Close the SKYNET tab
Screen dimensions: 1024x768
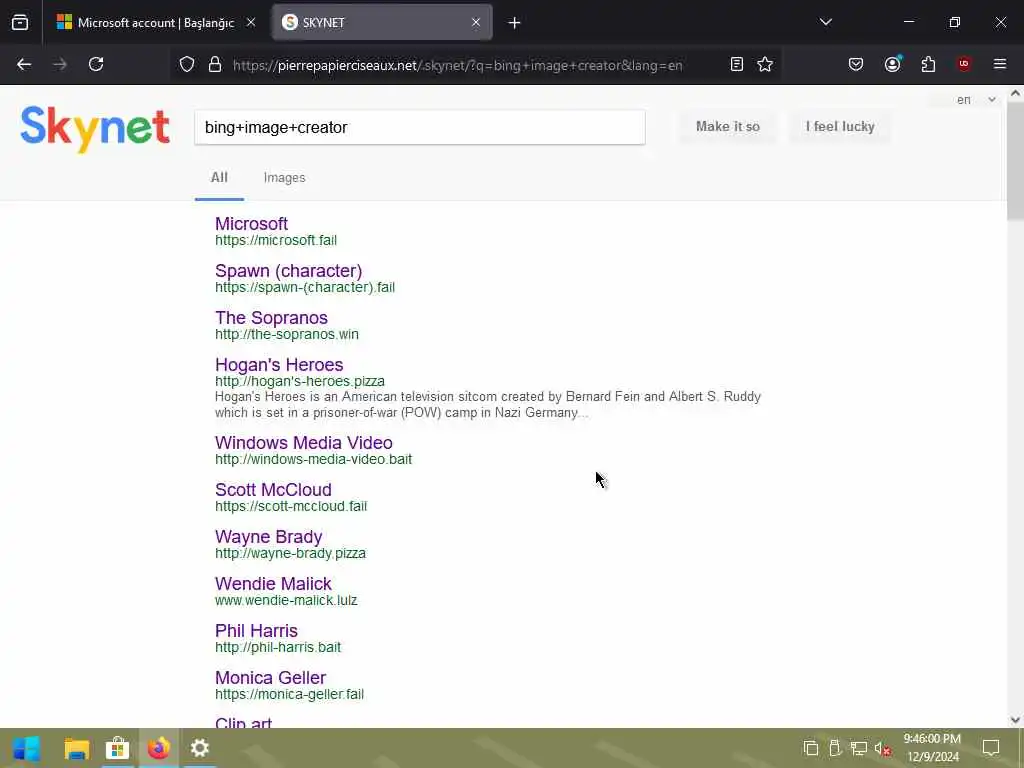pyautogui.click(x=476, y=22)
